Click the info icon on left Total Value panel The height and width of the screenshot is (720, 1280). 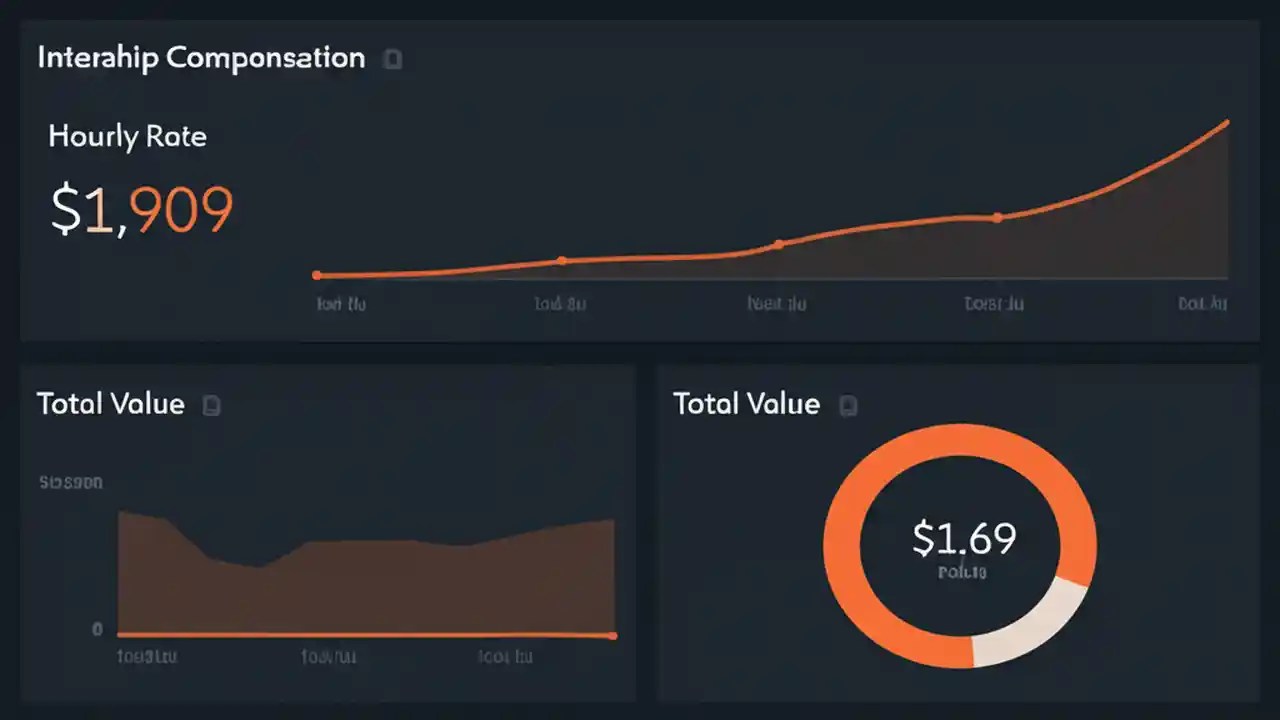(211, 405)
